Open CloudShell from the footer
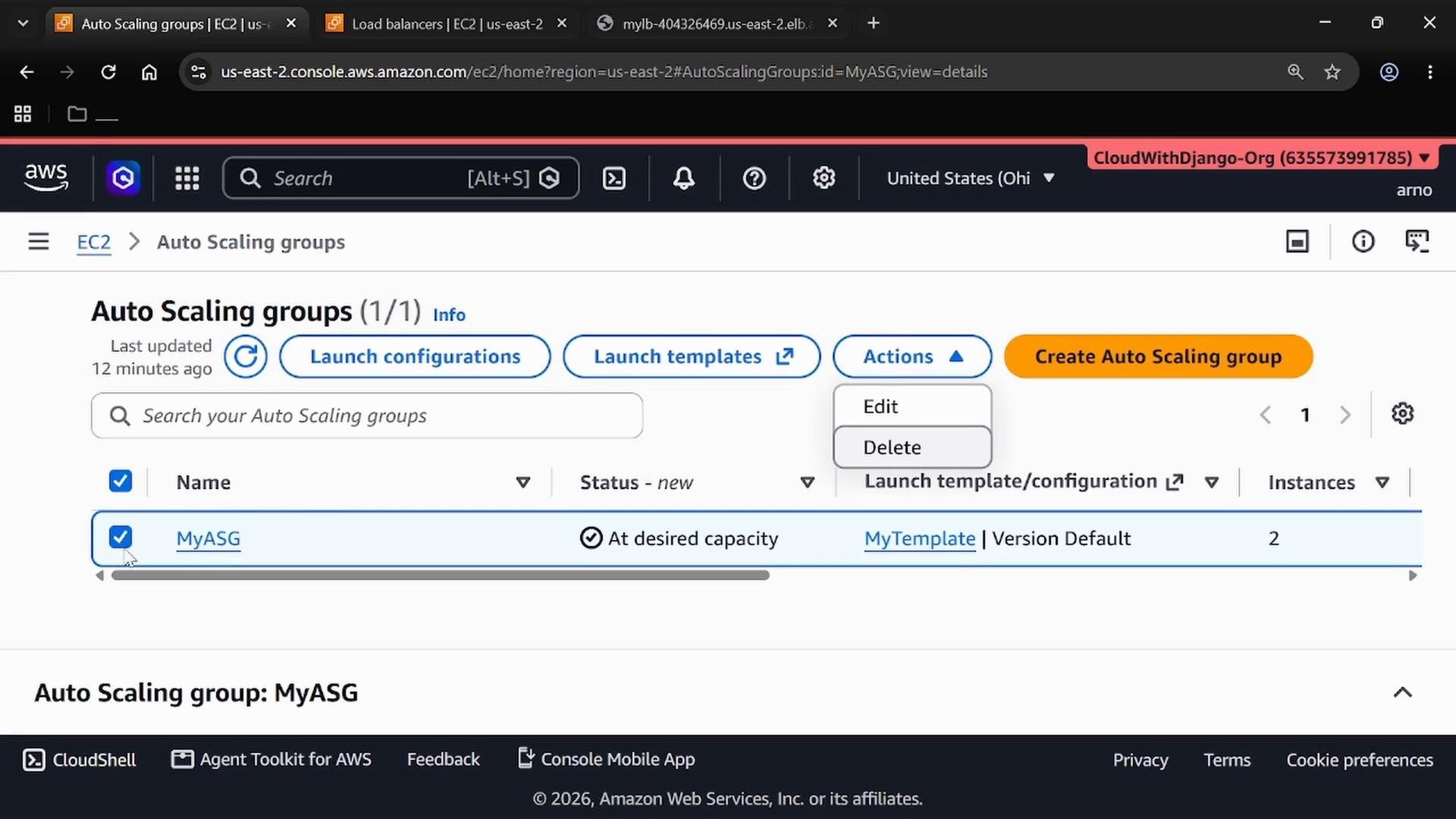Viewport: 1456px width, 819px height. point(80,760)
